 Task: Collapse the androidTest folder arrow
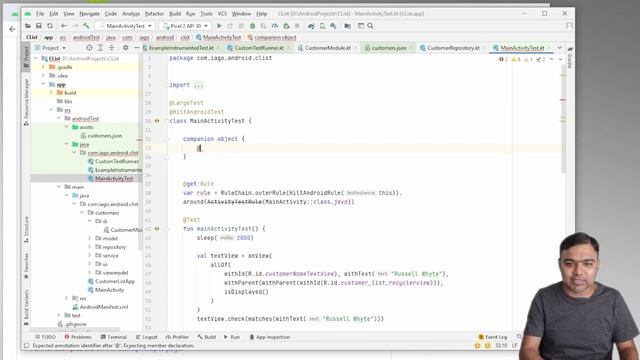pos(59,118)
